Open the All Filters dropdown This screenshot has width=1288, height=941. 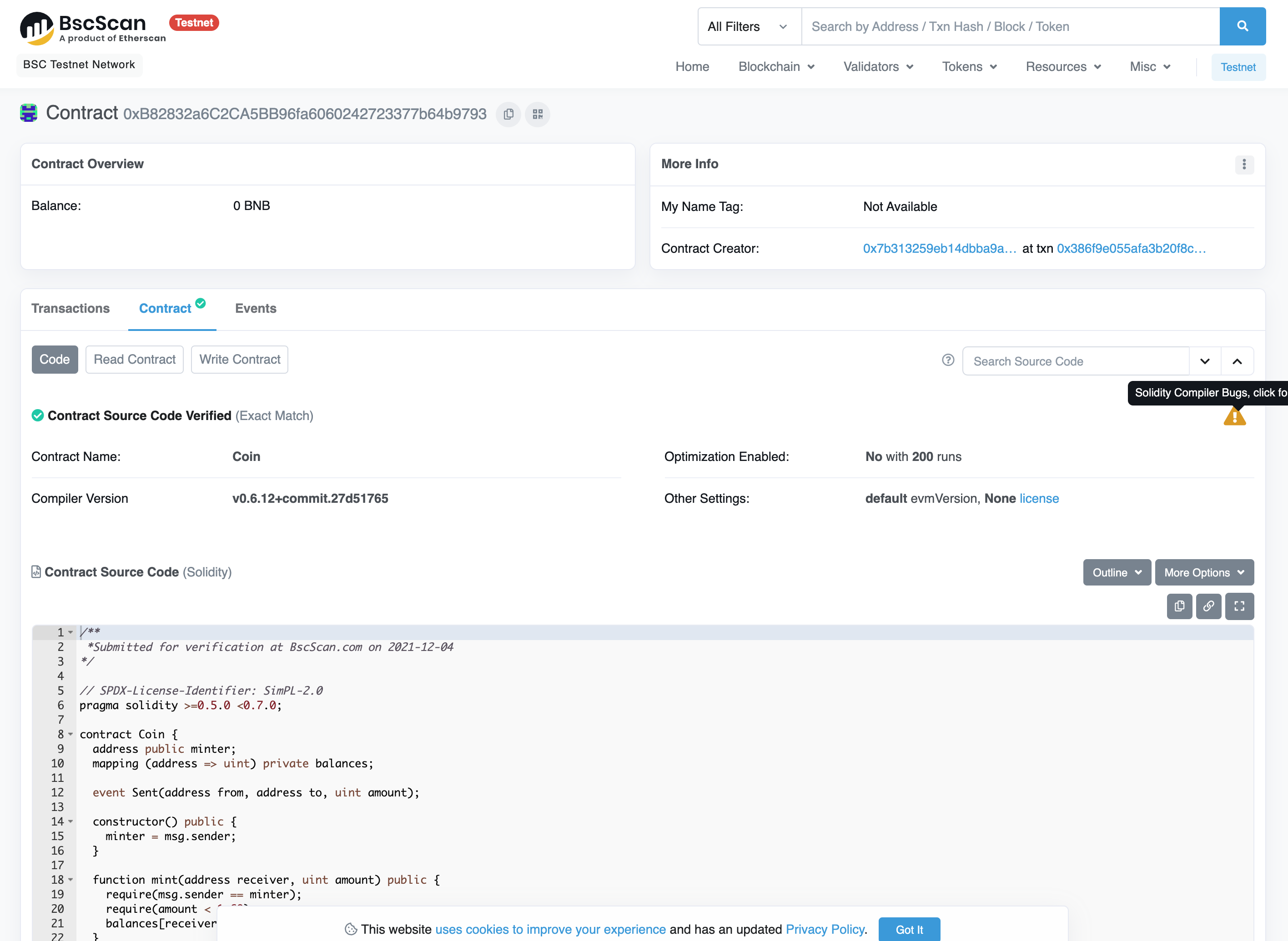click(749, 26)
